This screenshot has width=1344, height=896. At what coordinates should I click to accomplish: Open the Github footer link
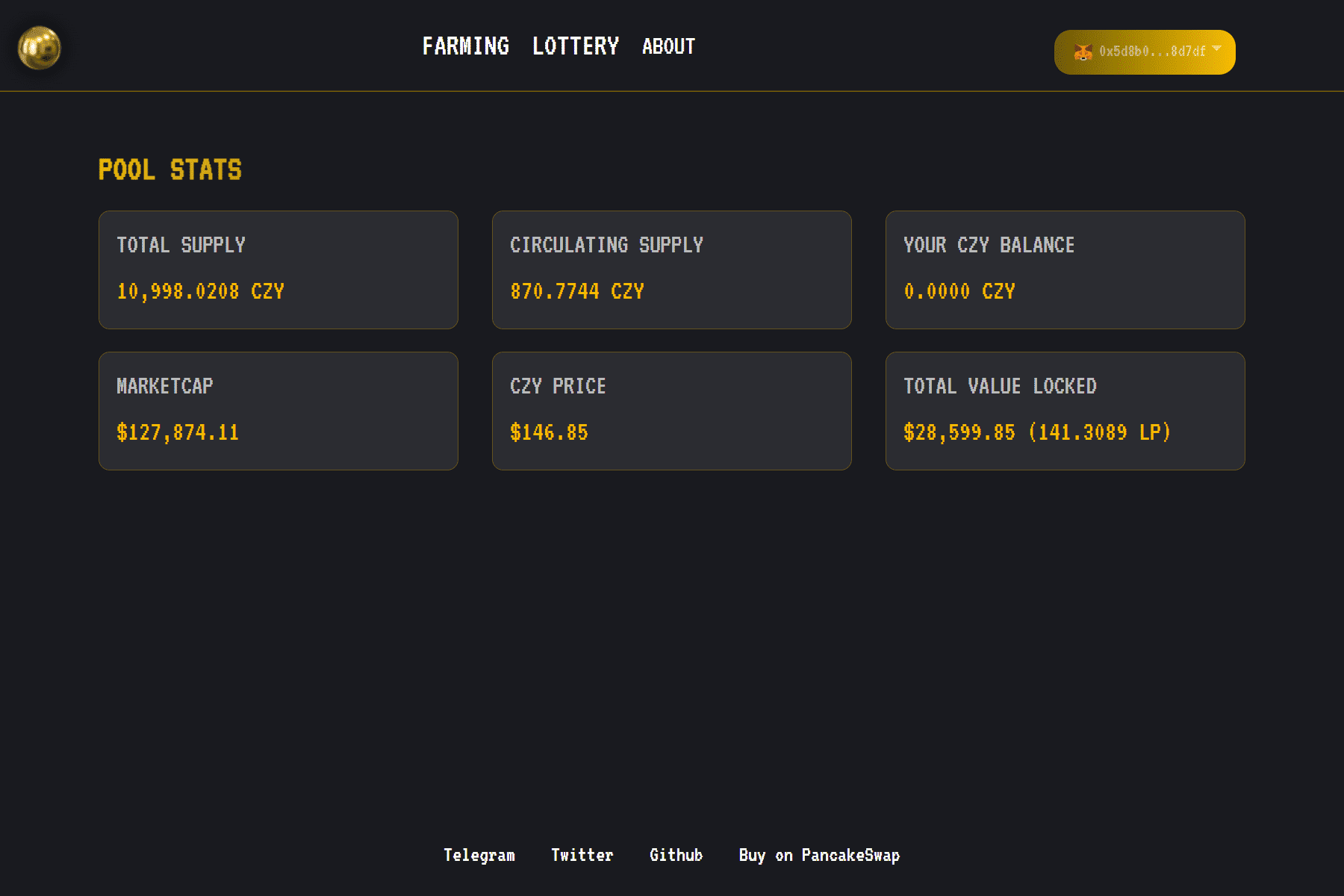click(x=676, y=855)
